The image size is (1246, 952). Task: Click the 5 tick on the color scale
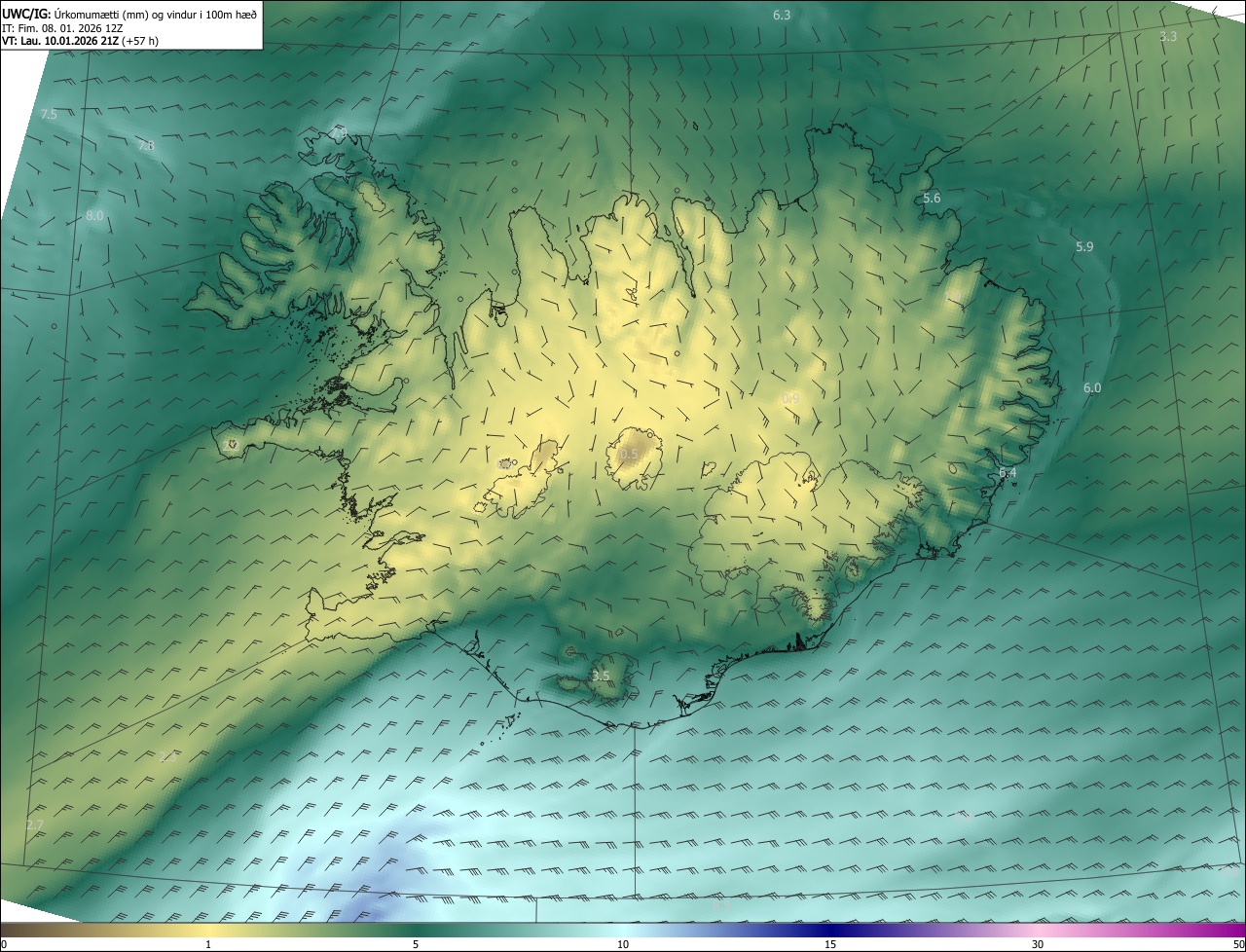pos(416,944)
